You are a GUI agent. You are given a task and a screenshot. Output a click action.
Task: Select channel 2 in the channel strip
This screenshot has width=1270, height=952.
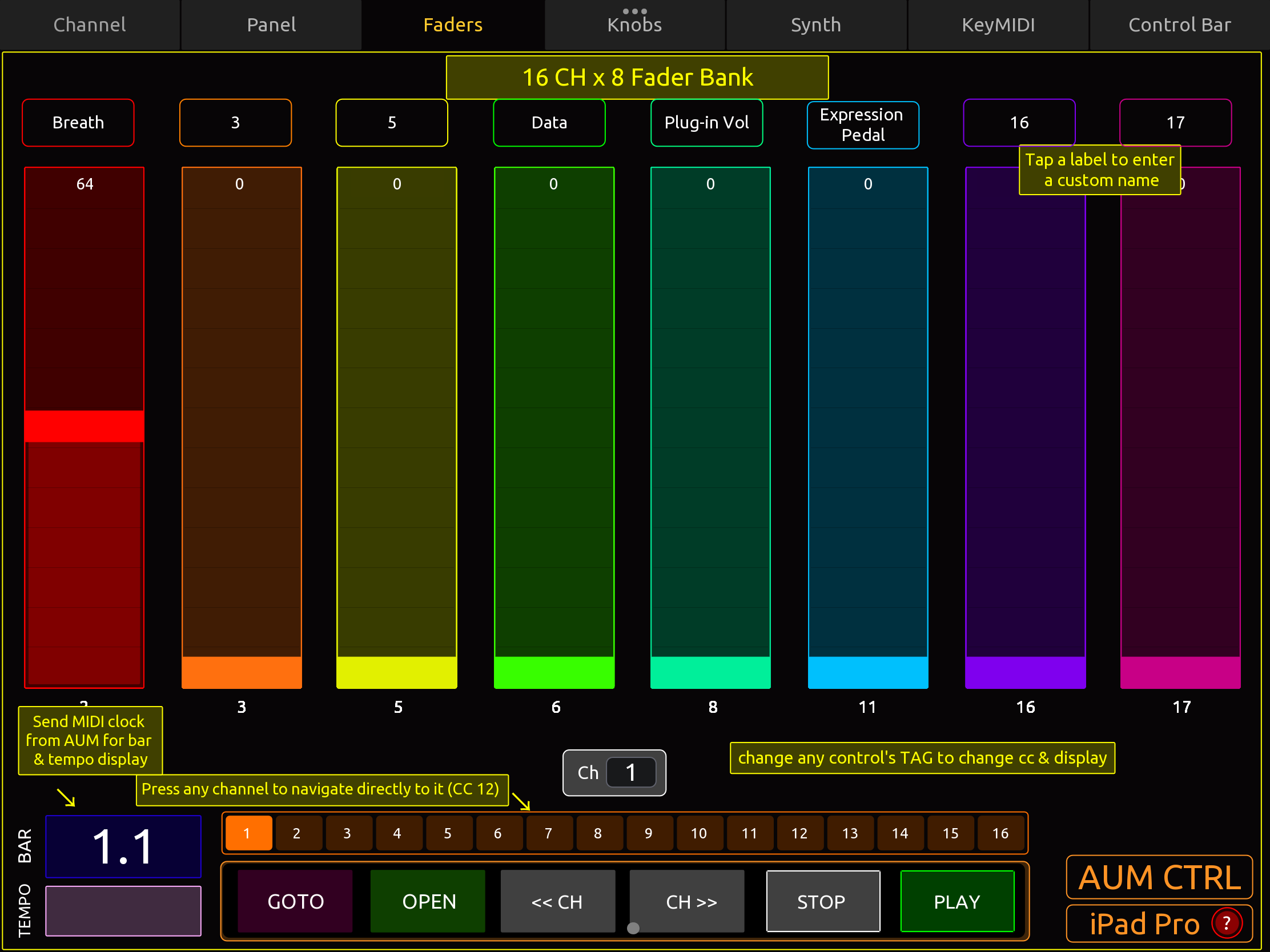[x=299, y=833]
